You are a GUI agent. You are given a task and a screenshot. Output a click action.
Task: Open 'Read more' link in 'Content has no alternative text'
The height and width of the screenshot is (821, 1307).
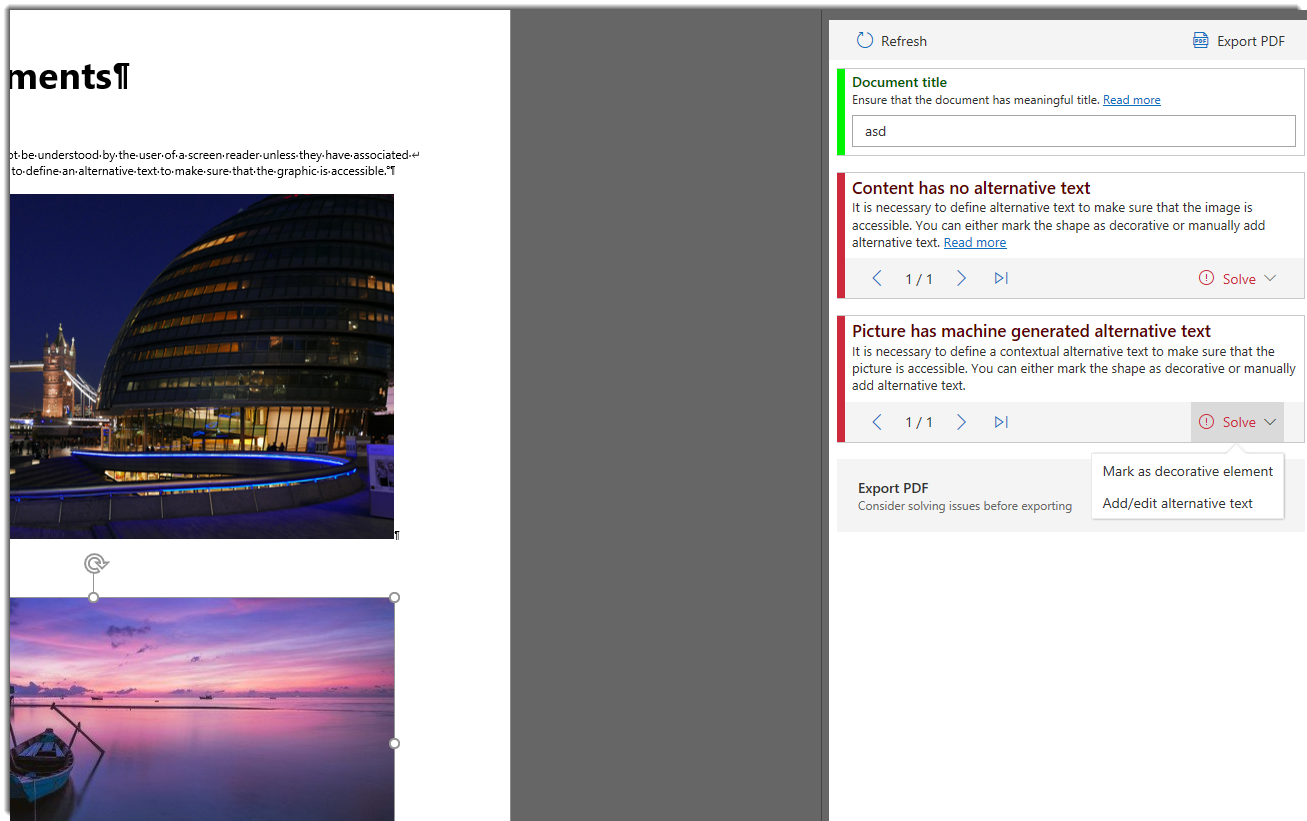click(x=975, y=243)
